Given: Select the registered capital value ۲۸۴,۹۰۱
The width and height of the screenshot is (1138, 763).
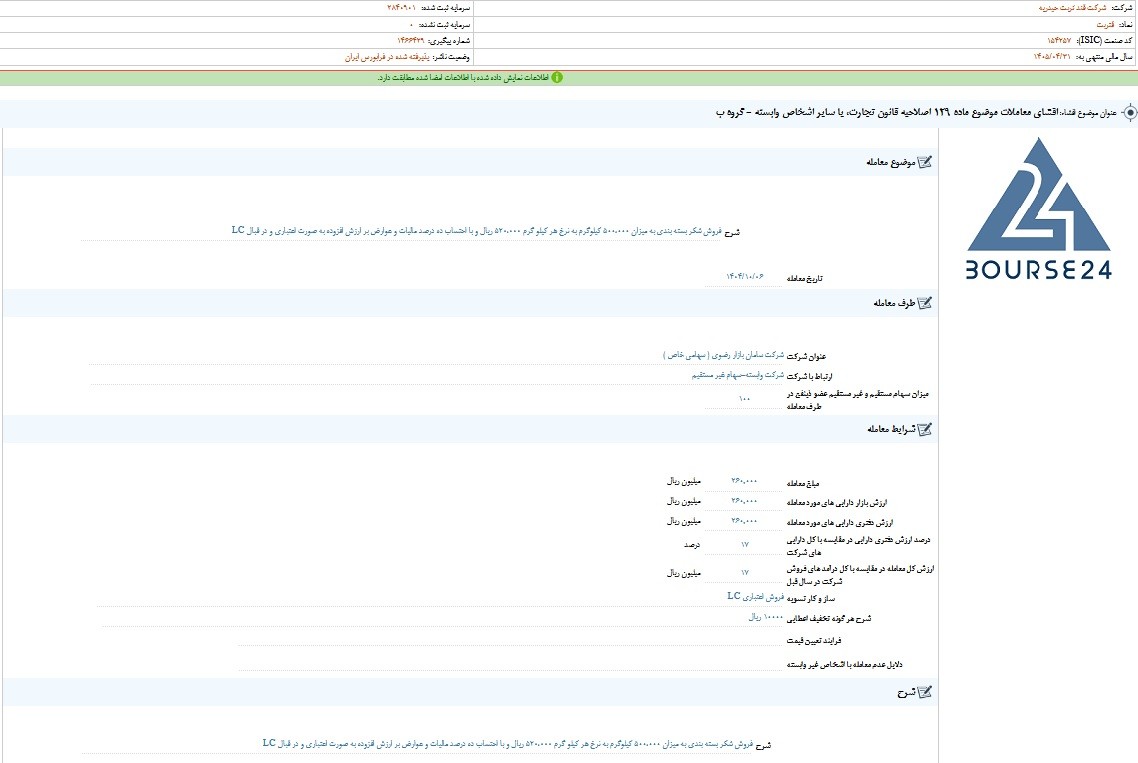Looking at the screenshot, I should (401, 8).
